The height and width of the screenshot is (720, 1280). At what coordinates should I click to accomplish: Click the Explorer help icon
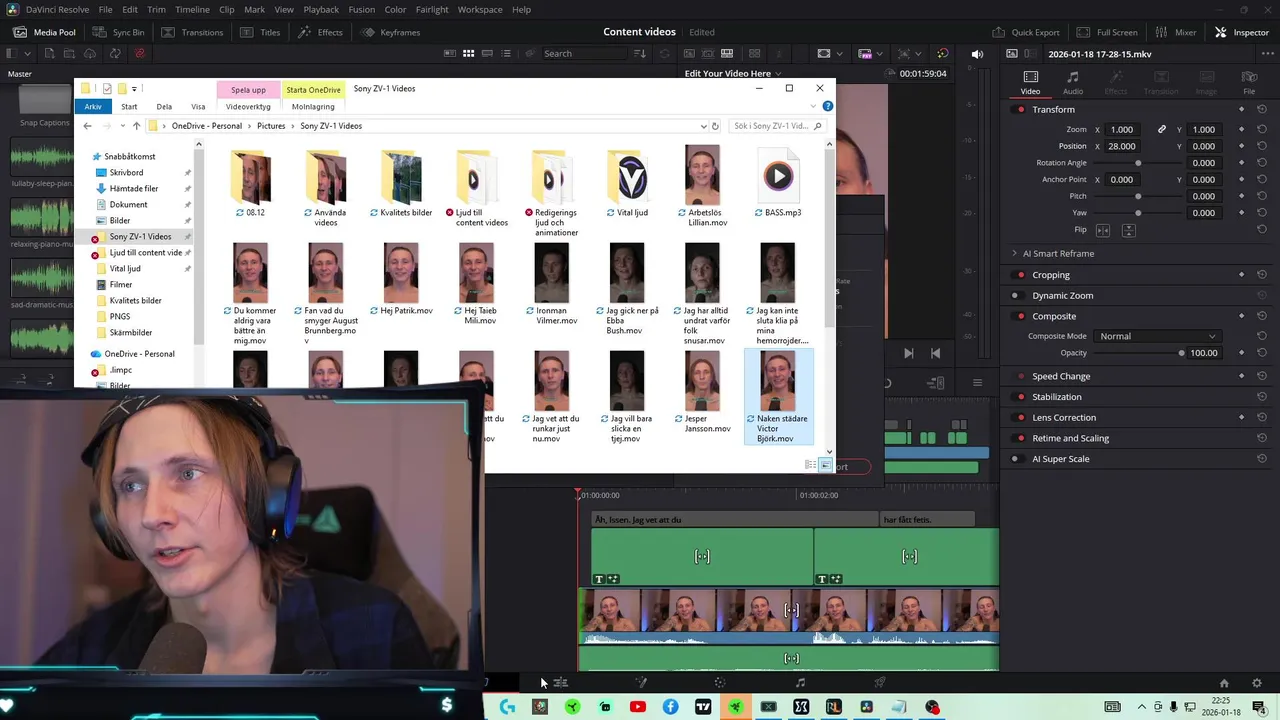pyautogui.click(x=827, y=106)
